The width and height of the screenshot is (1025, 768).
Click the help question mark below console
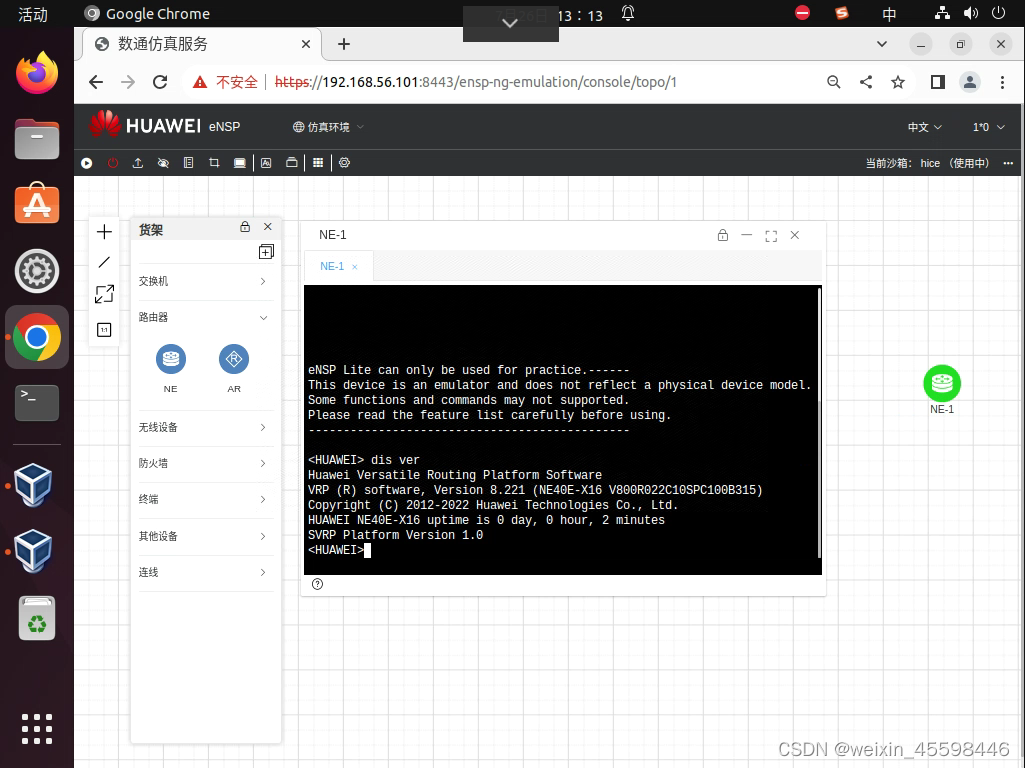pos(317,584)
